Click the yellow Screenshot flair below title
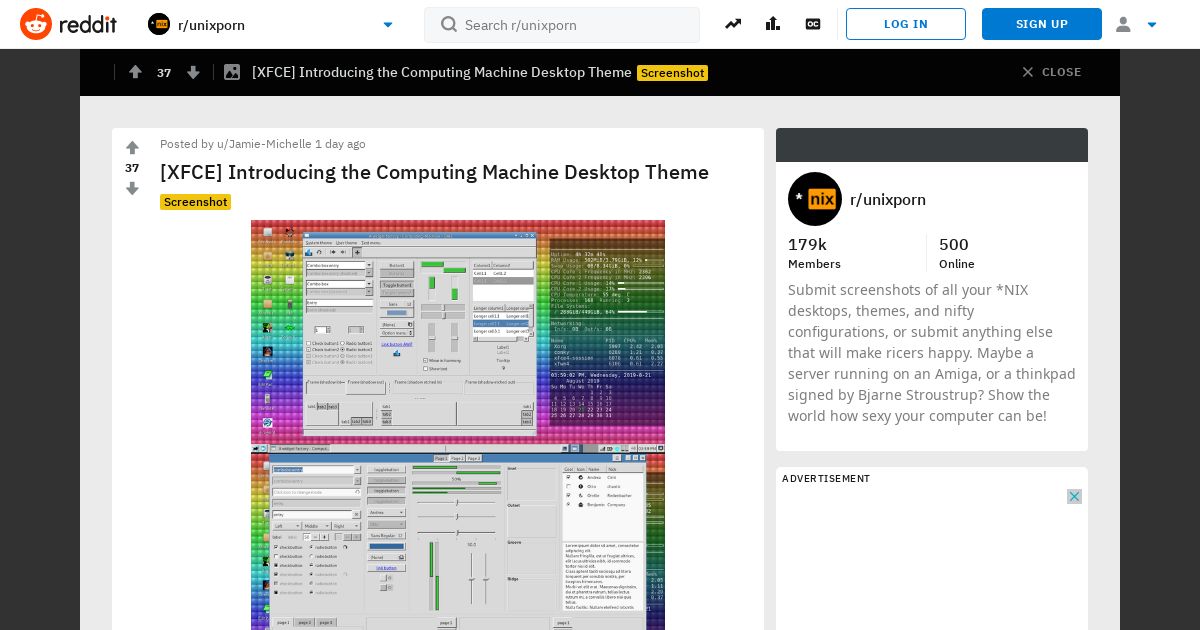 [x=195, y=202]
